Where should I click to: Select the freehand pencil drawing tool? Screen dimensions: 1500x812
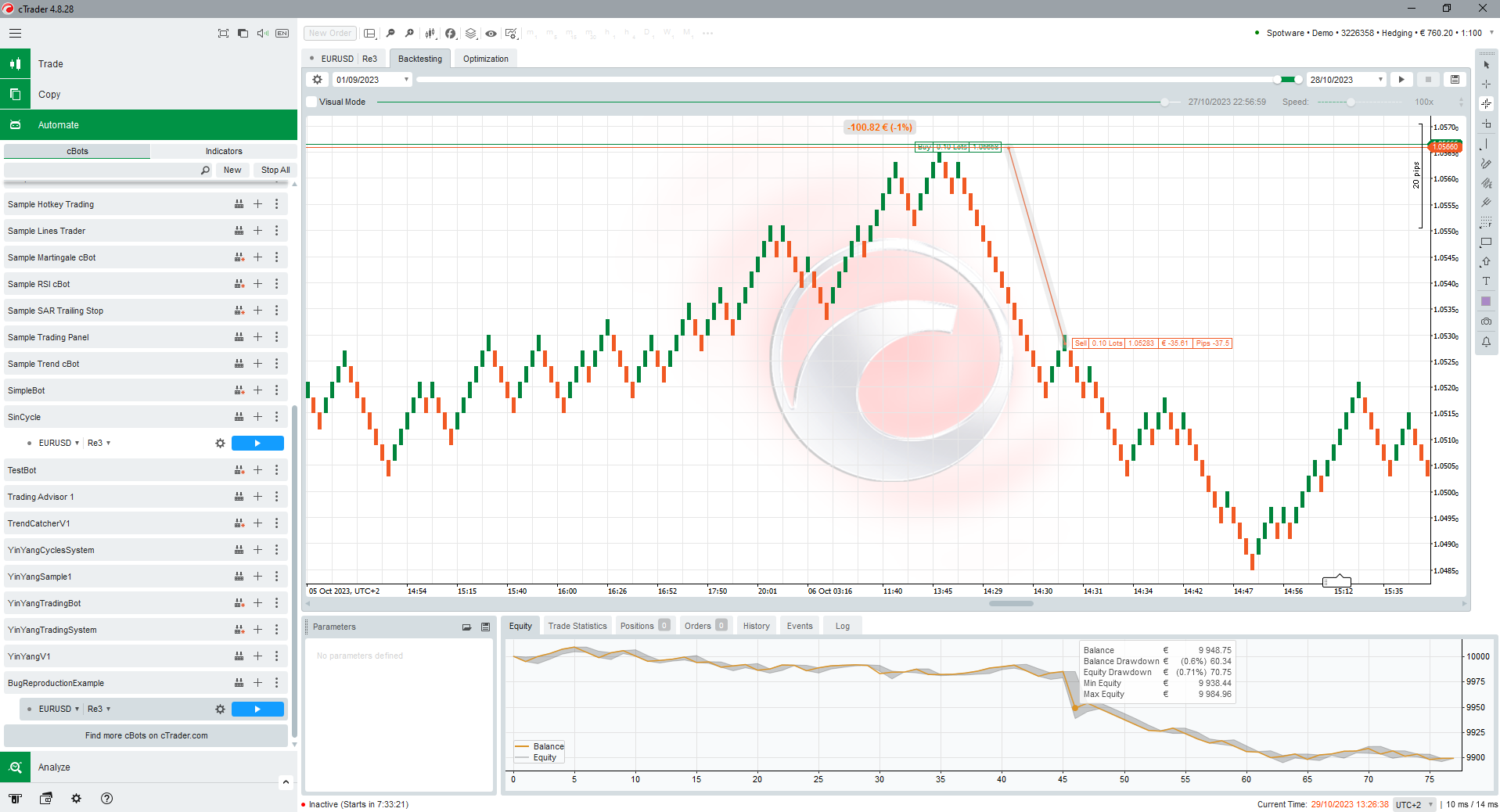pyautogui.click(x=1486, y=163)
